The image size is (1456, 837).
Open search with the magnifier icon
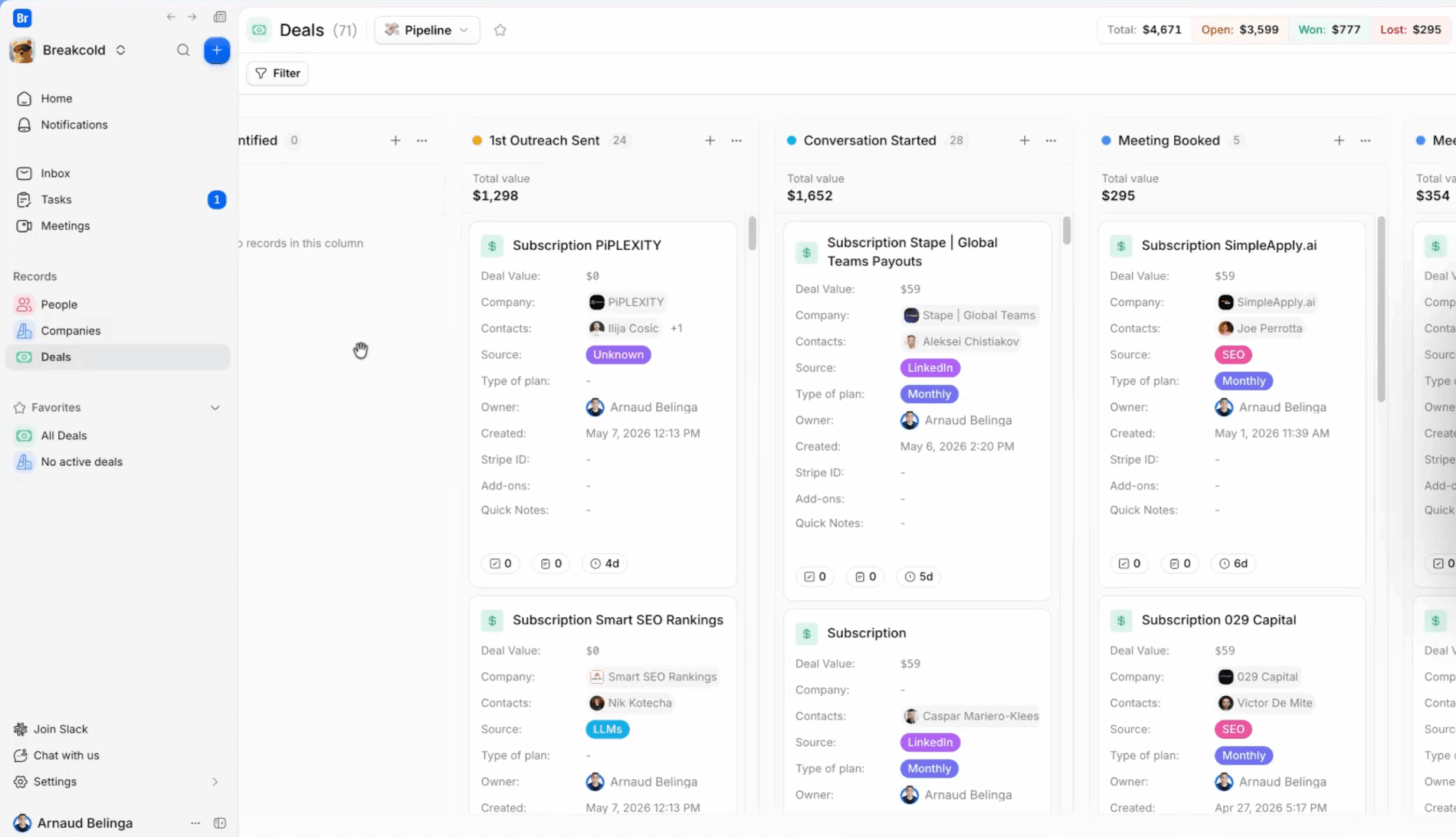pos(183,50)
